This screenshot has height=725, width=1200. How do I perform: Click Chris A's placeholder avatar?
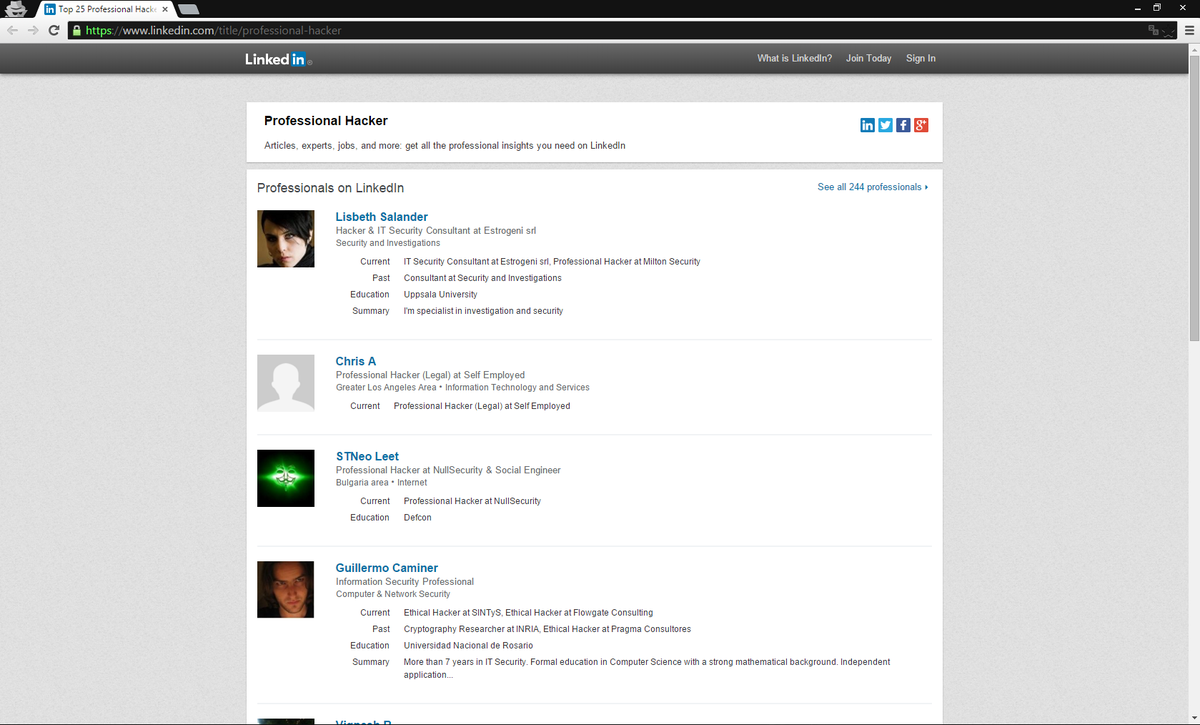click(286, 383)
